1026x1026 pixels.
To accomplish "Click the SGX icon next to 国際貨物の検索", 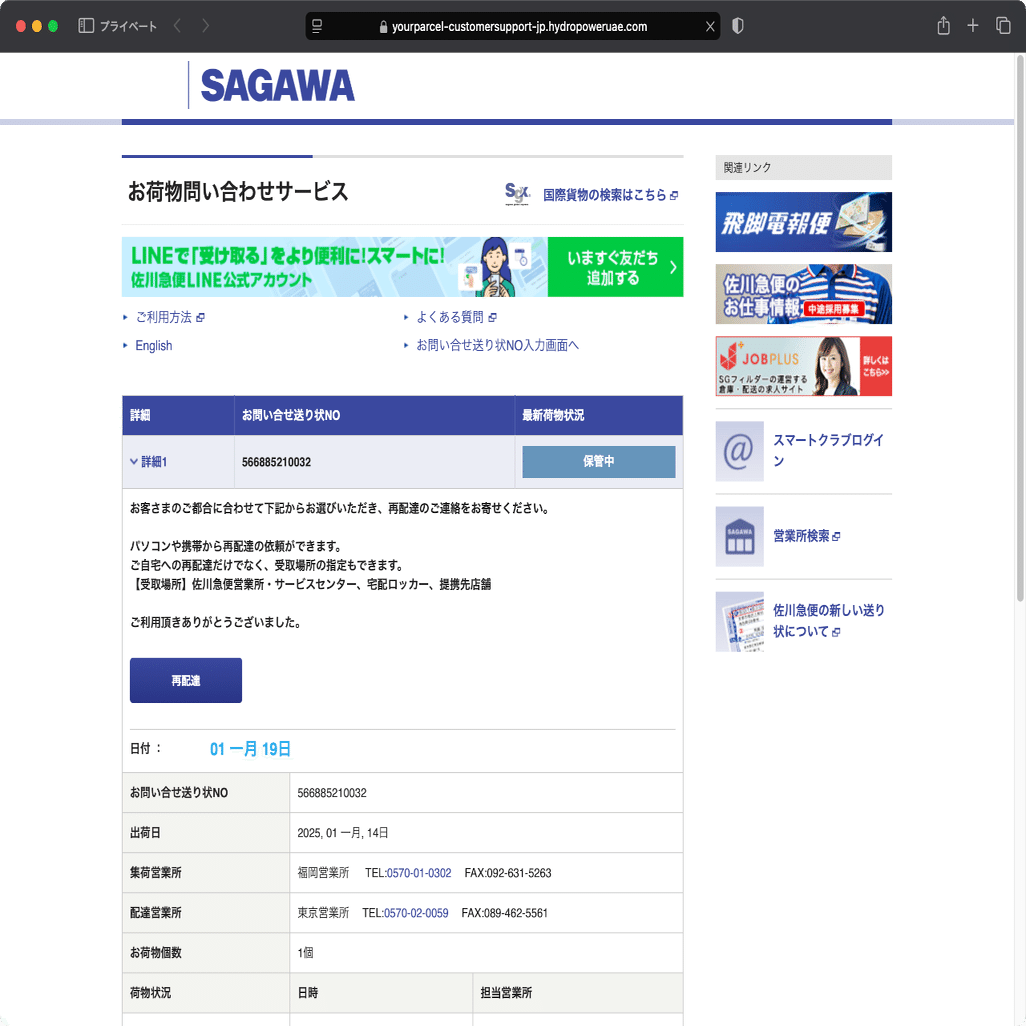I will point(517,195).
